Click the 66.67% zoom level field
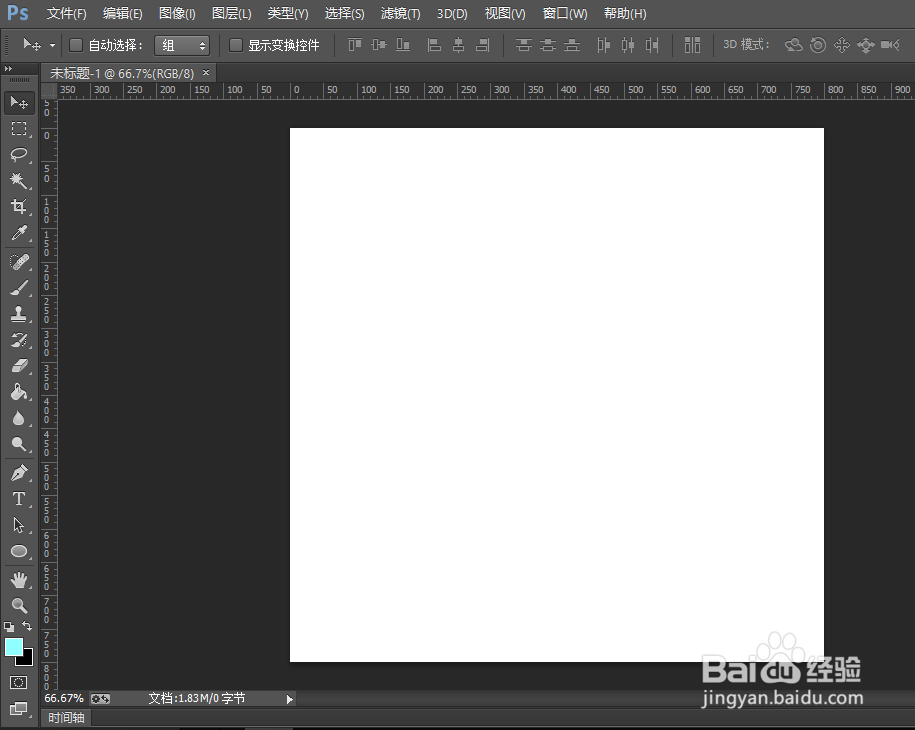 click(64, 698)
